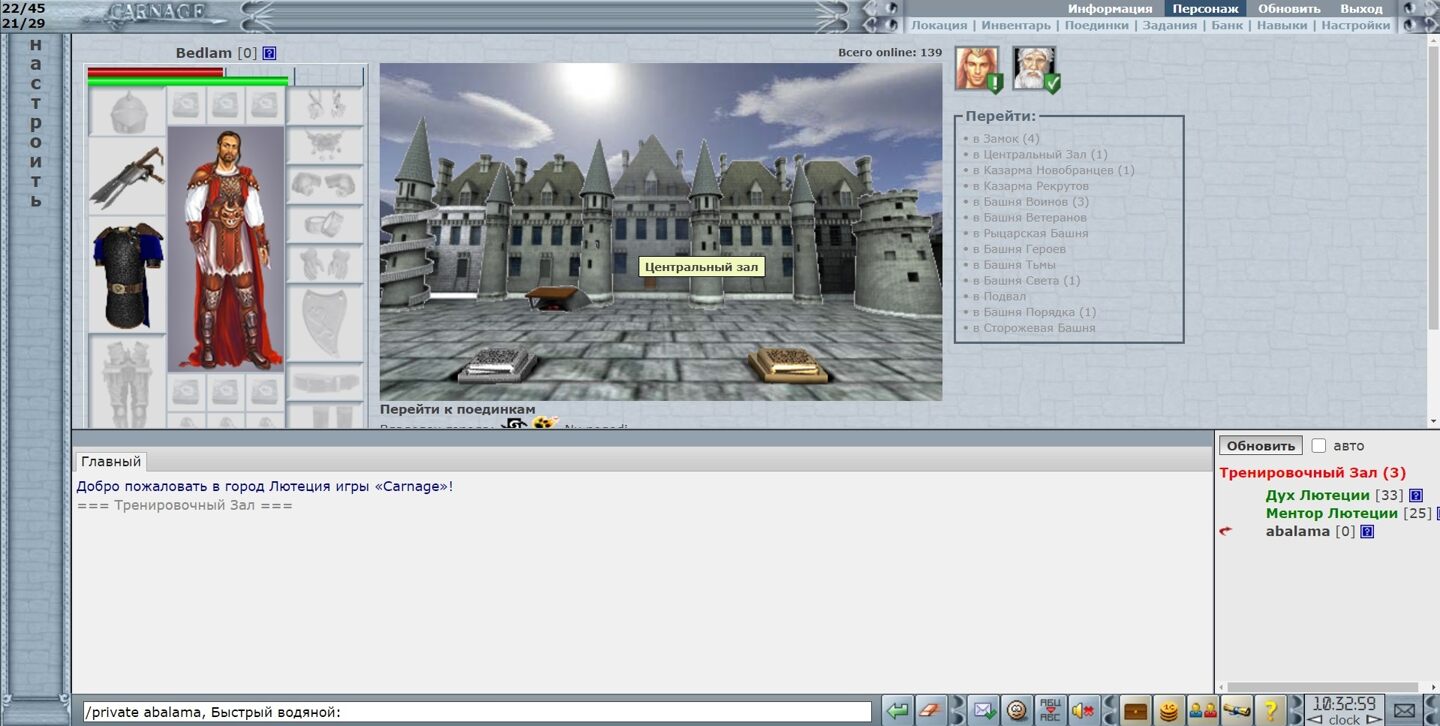Open the Информация top menu
This screenshot has width=1440, height=726.
(x=1110, y=8)
